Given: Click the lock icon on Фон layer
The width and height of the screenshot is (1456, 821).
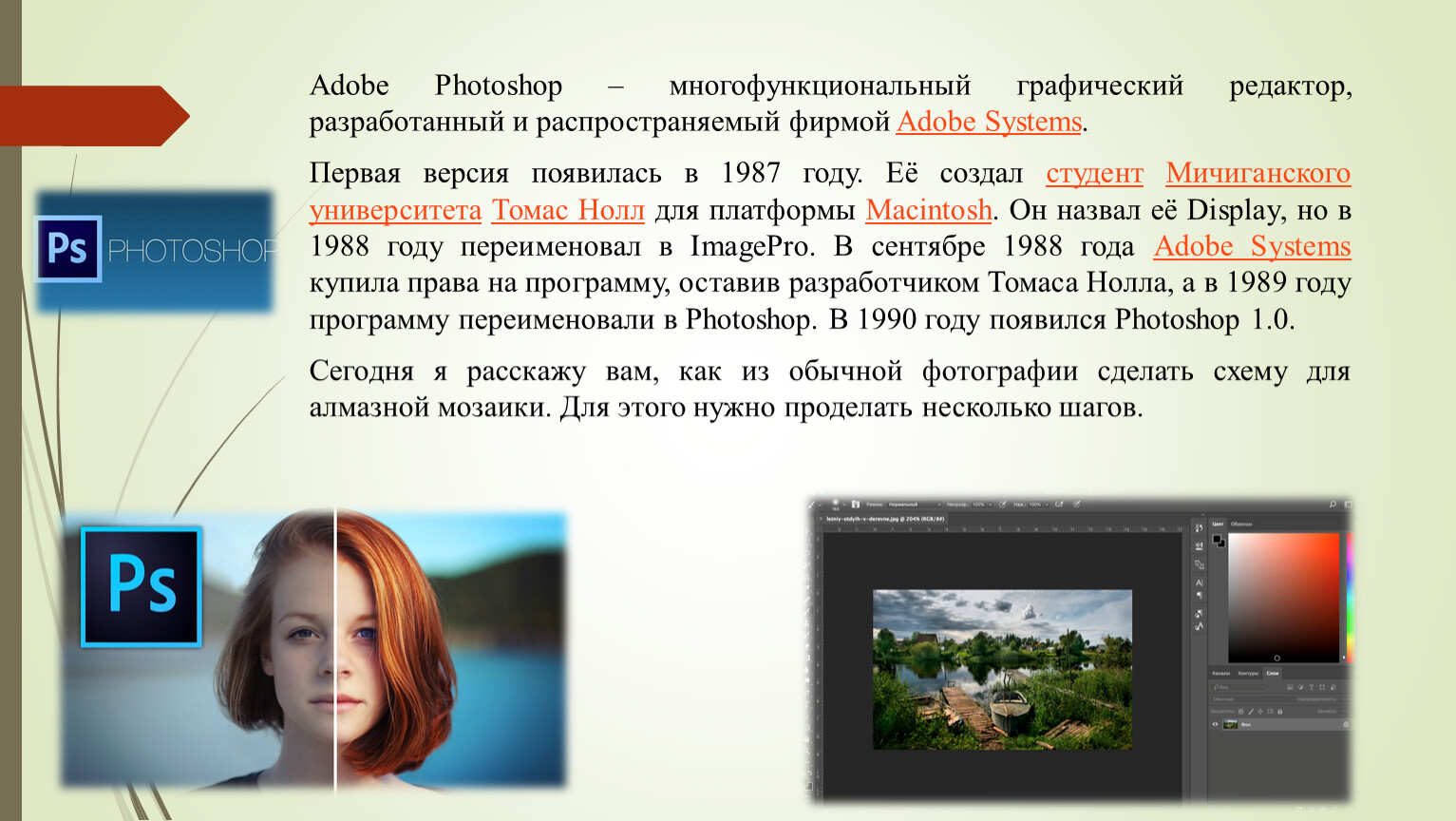Looking at the screenshot, I should tap(1345, 724).
